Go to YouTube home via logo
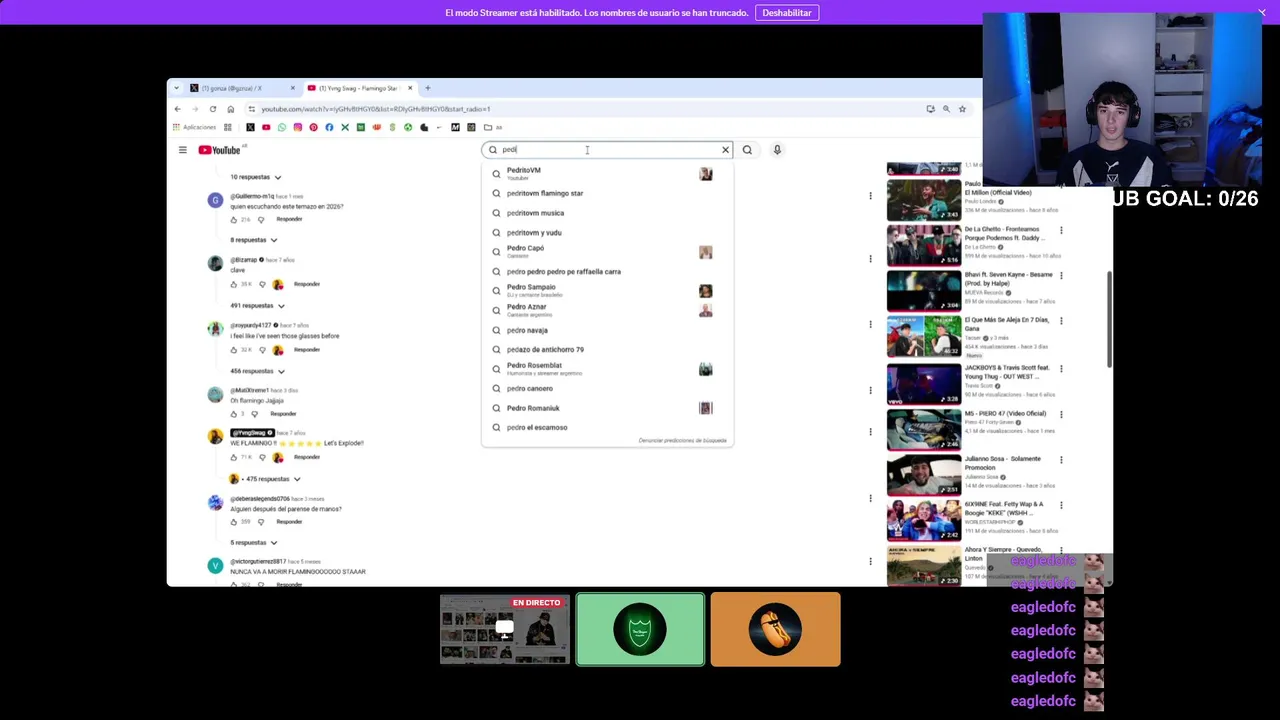 pos(219,150)
